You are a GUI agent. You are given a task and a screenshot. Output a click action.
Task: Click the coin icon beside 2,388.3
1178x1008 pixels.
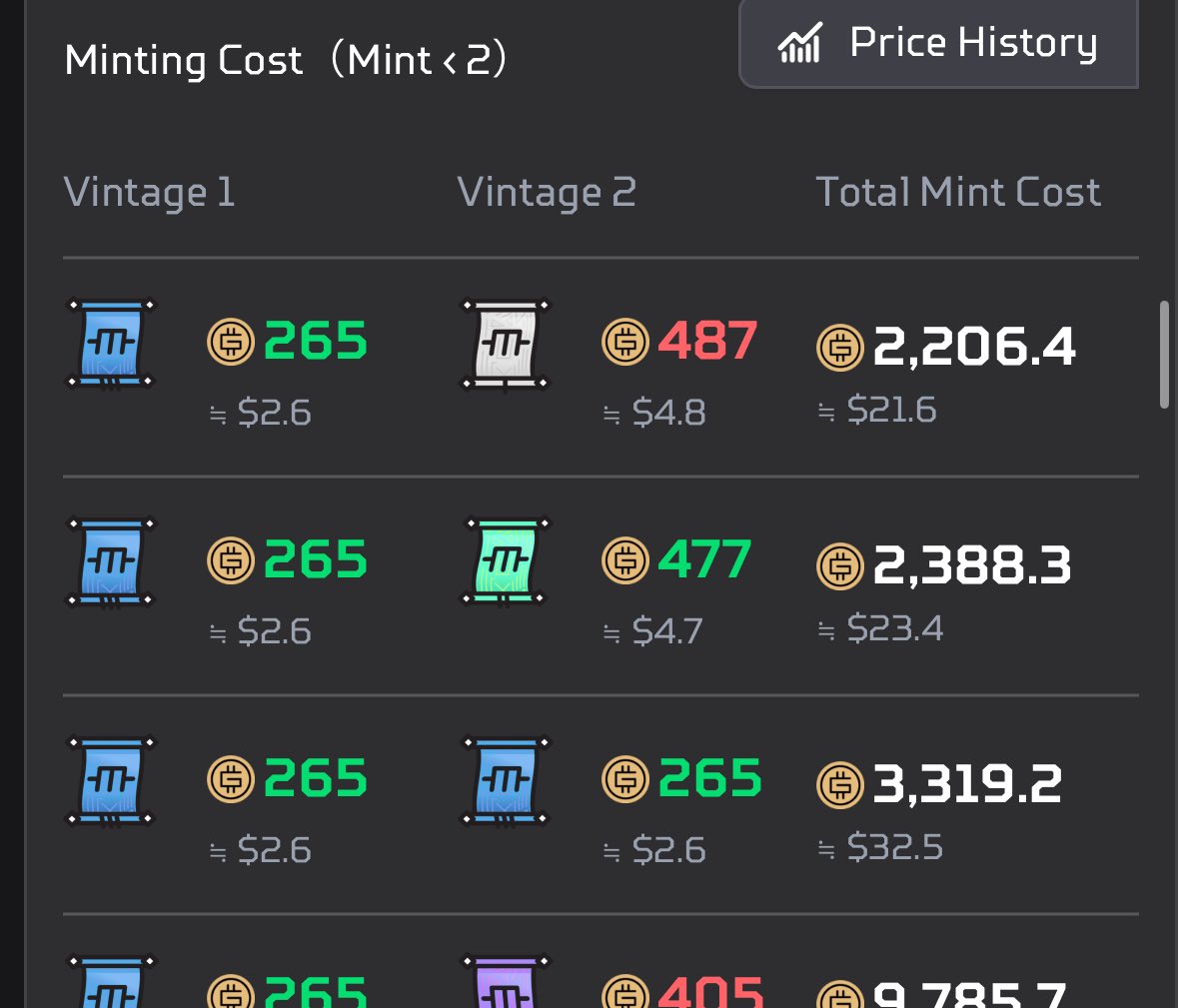pos(840,565)
